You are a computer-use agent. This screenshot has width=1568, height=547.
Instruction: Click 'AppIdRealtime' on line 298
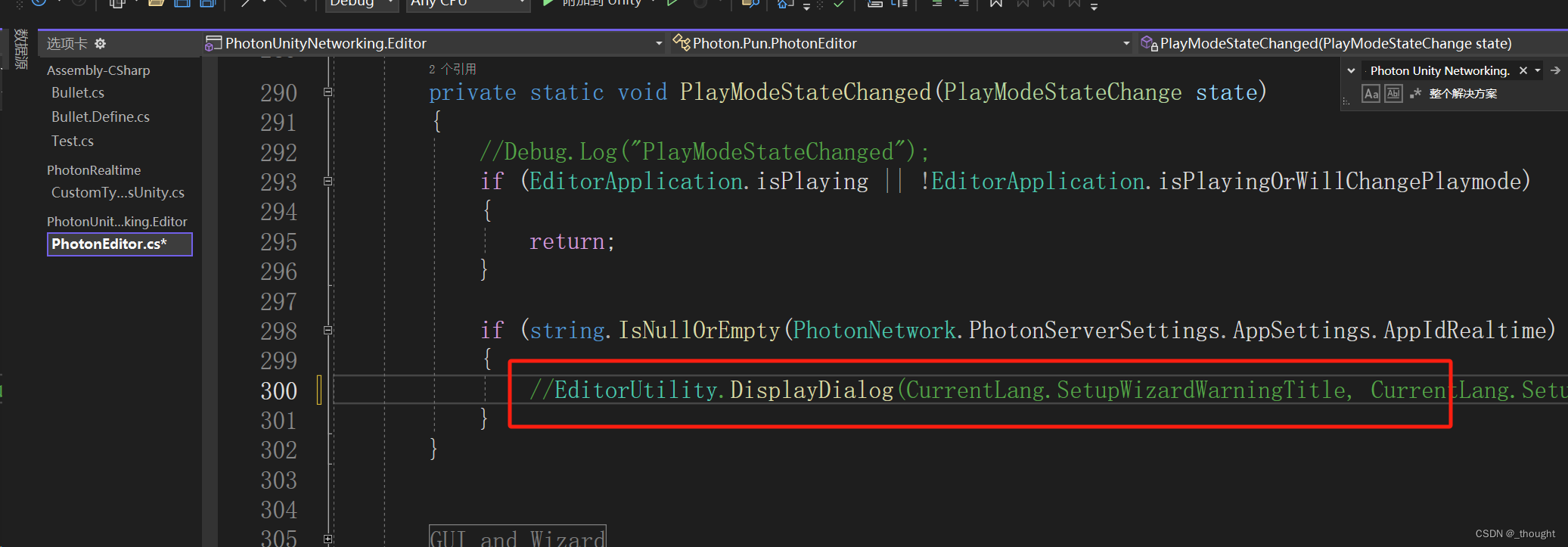(x=1464, y=331)
